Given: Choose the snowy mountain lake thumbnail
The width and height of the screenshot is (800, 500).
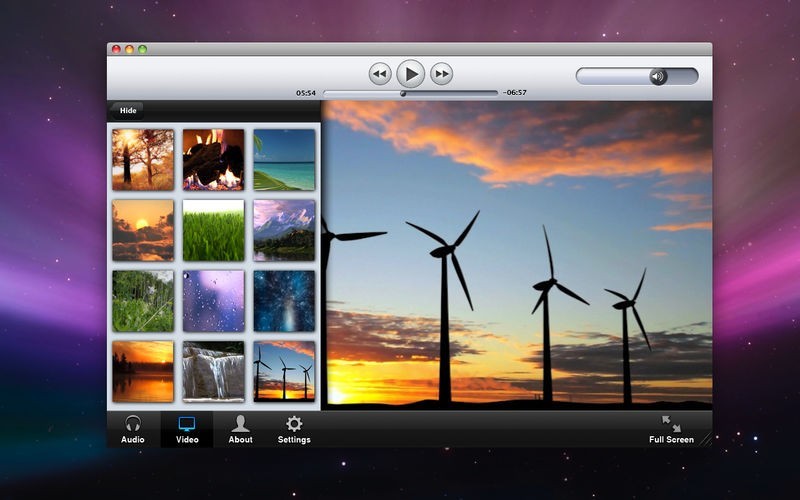Looking at the screenshot, I should [284, 230].
